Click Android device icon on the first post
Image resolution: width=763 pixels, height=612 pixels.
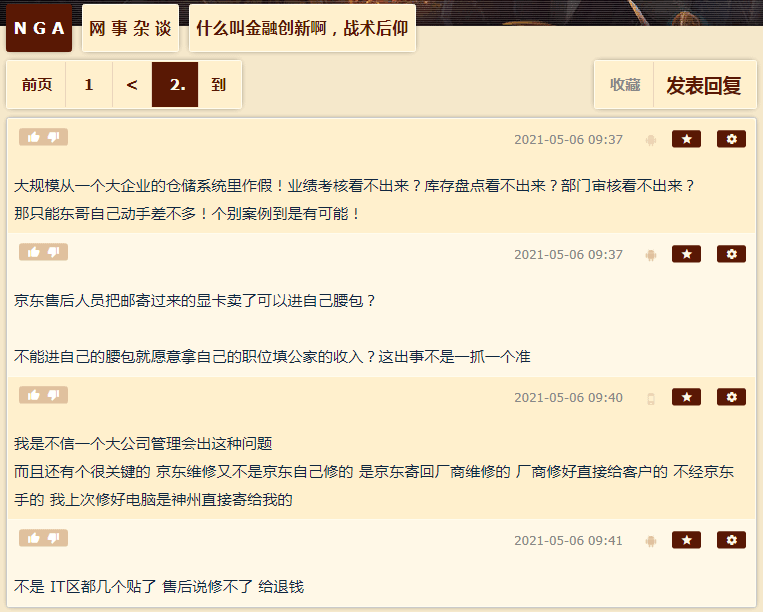pyautogui.click(x=651, y=141)
